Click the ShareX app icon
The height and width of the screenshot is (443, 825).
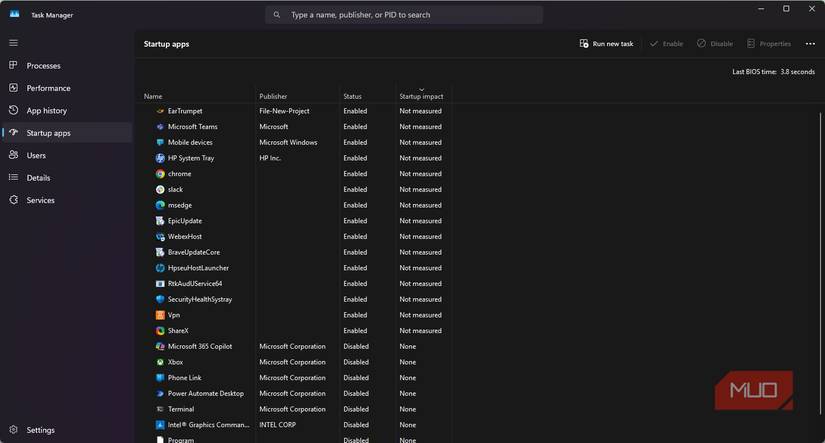[160, 331]
